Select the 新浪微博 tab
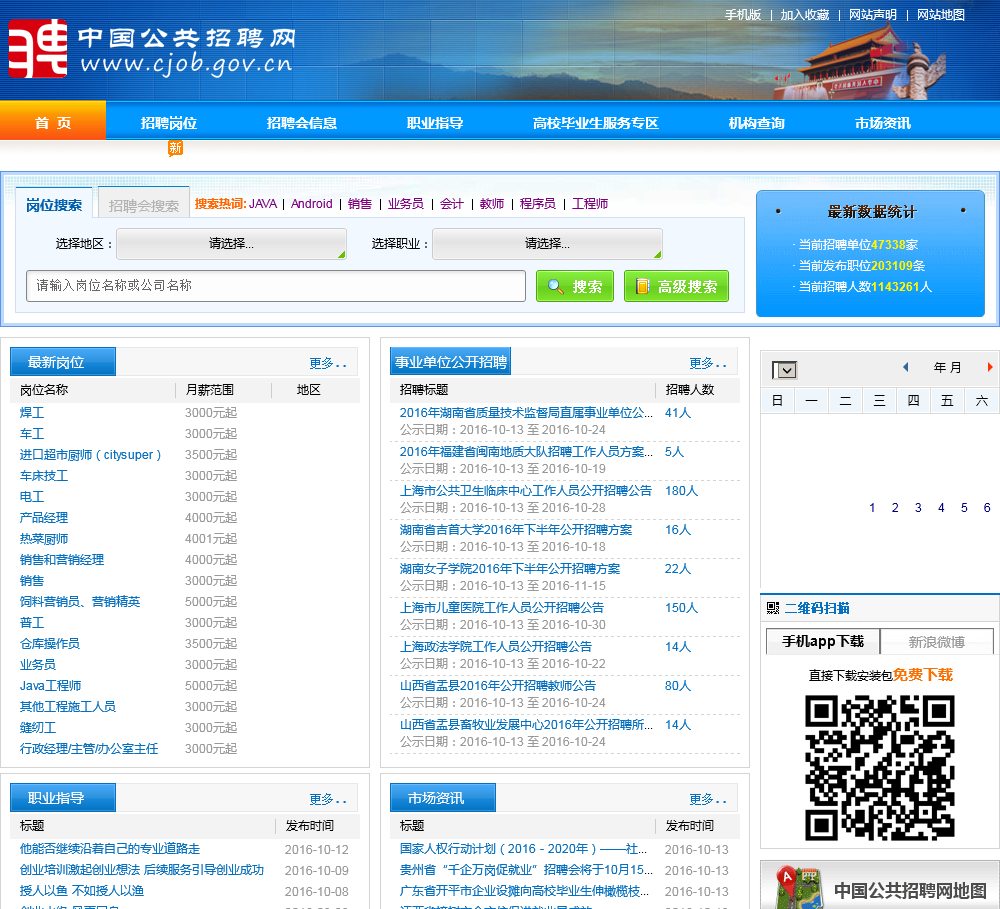The width and height of the screenshot is (1000, 909). [x=936, y=642]
